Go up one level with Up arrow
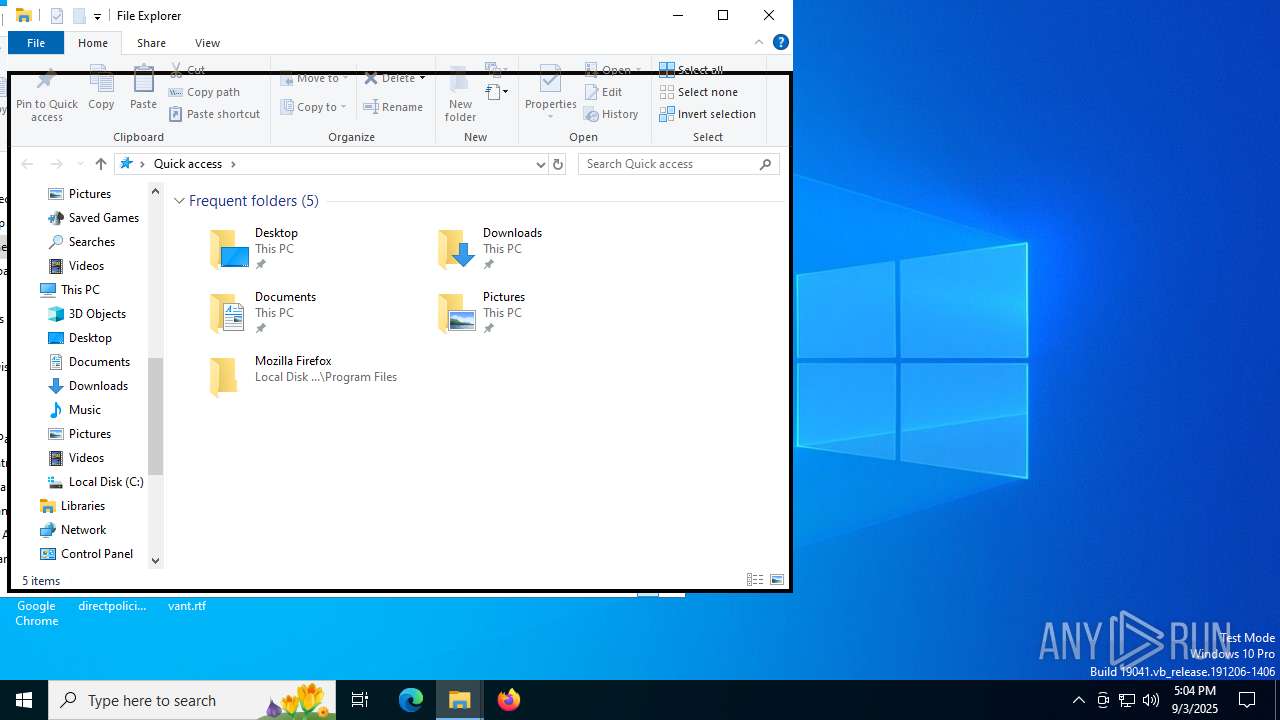Image resolution: width=1280 pixels, height=720 pixels. click(101, 164)
